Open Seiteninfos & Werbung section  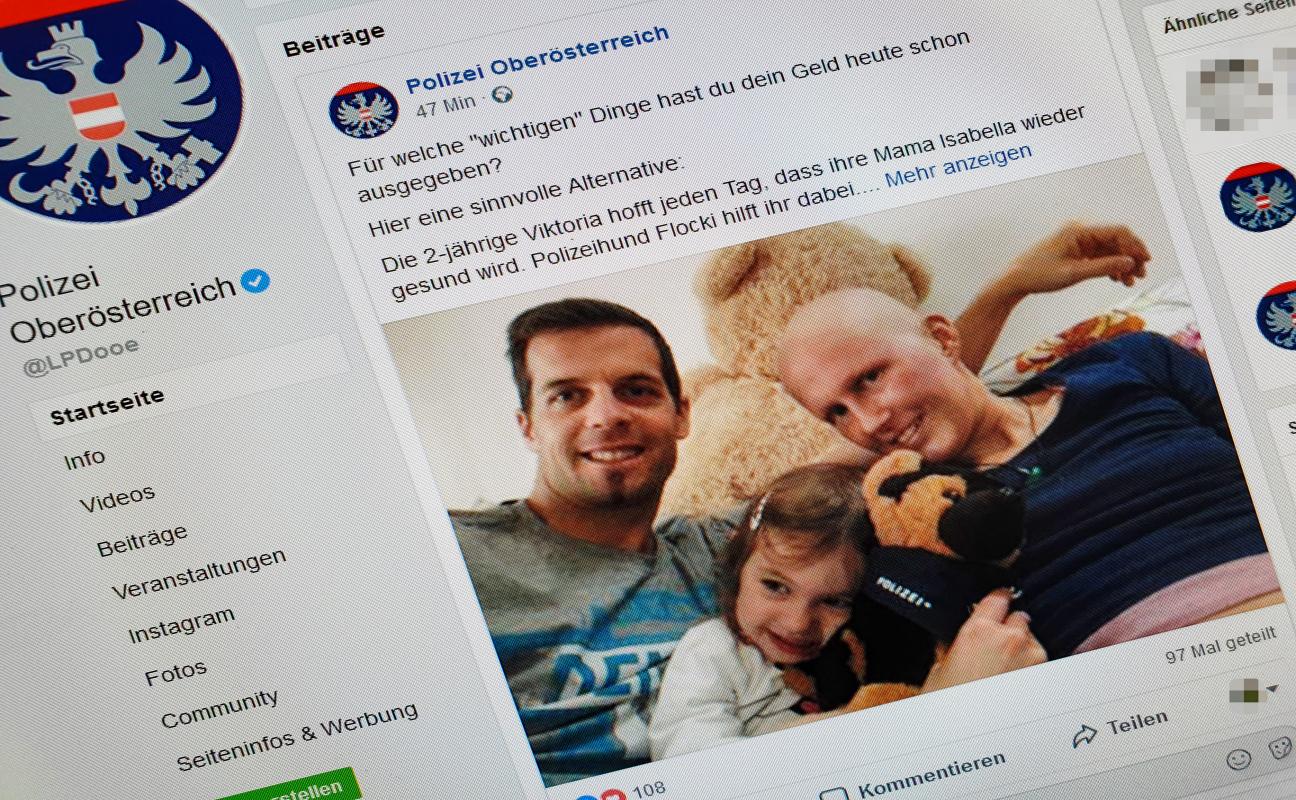pyautogui.click(x=297, y=736)
